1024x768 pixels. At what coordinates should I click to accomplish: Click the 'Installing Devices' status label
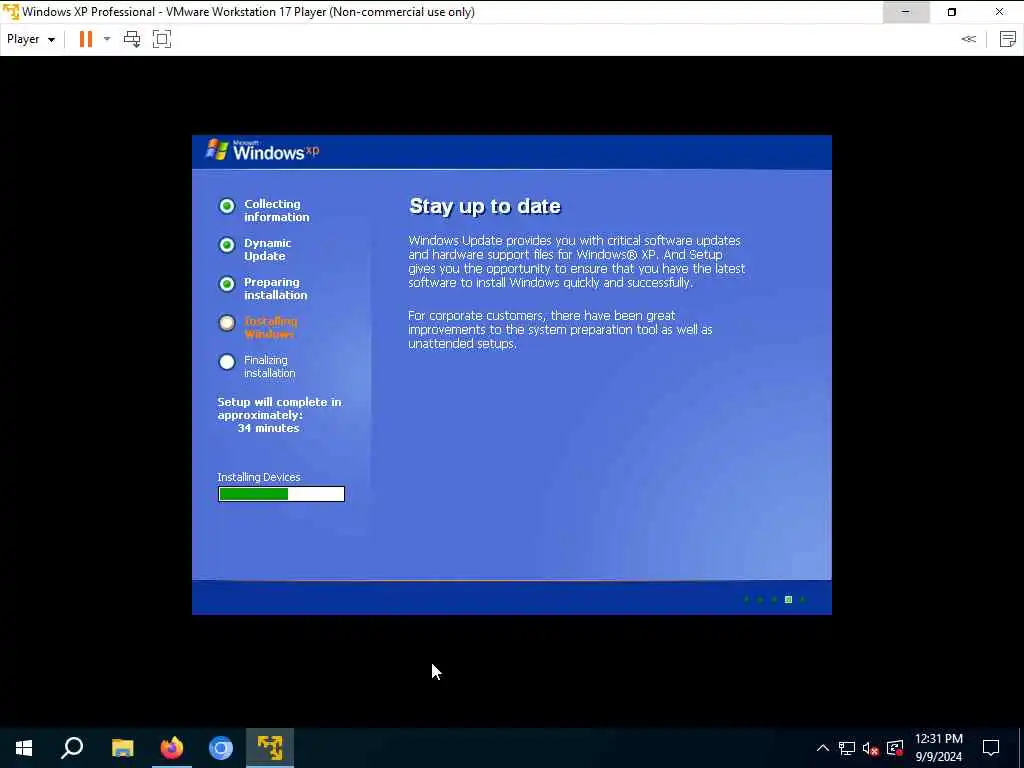259,477
